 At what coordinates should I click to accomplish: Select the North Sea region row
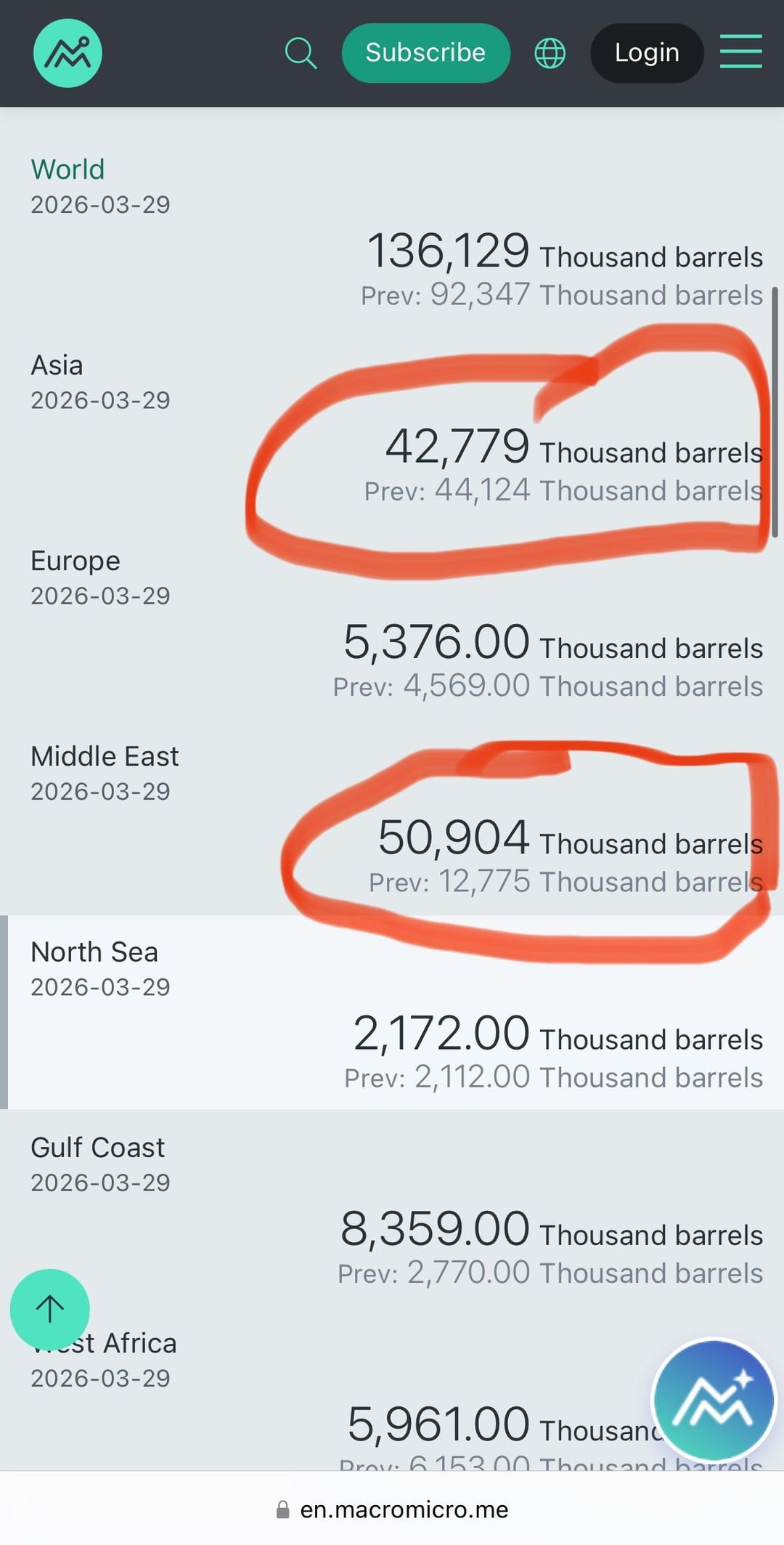pyautogui.click(x=94, y=952)
